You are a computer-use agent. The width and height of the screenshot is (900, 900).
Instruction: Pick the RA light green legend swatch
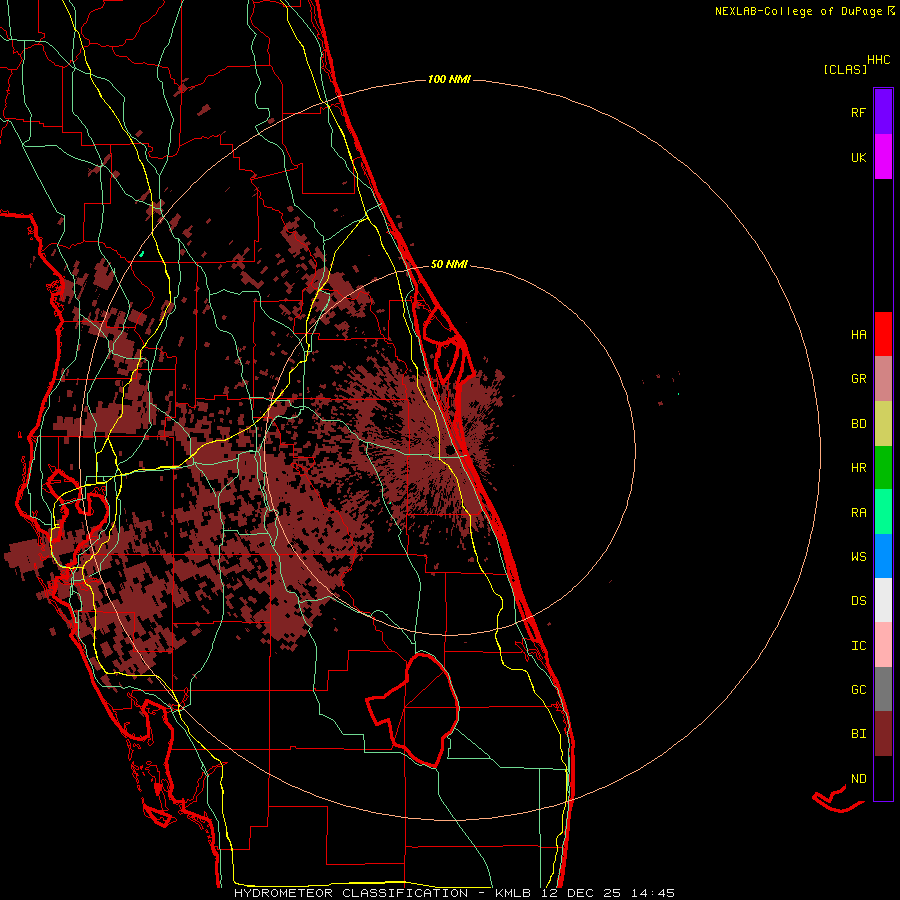click(883, 512)
